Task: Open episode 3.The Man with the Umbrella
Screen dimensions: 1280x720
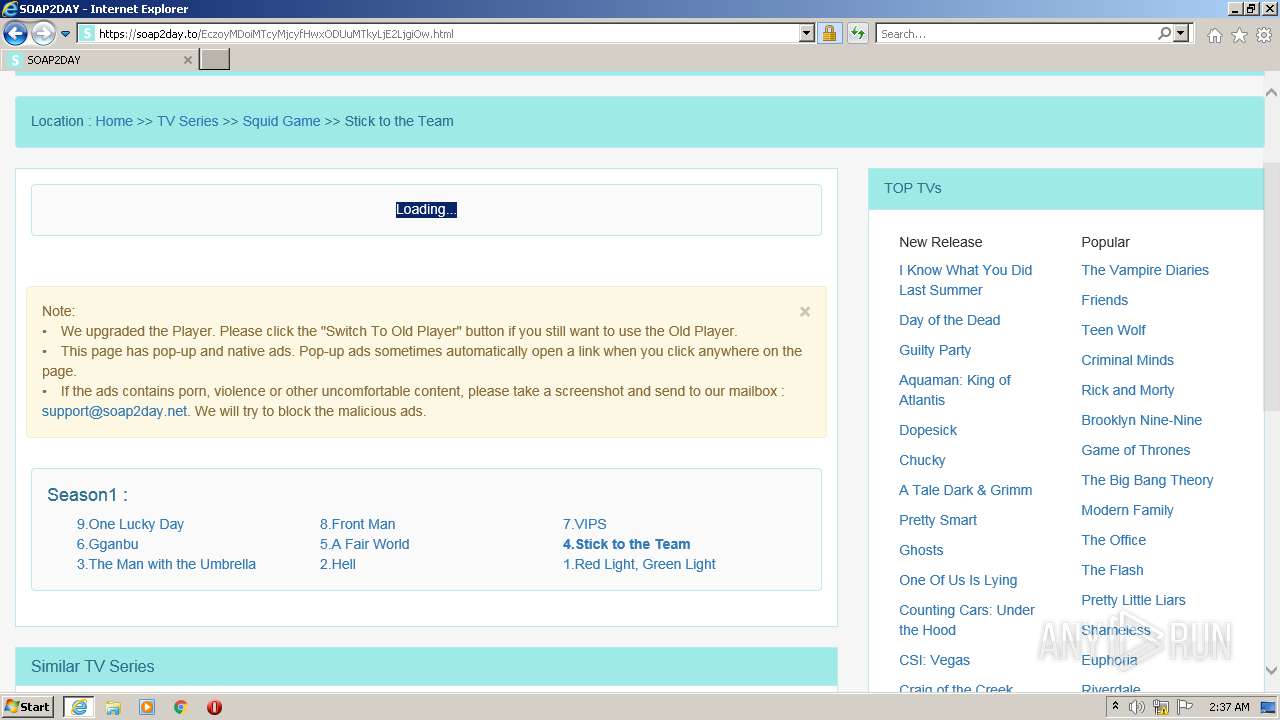Action: (x=166, y=564)
